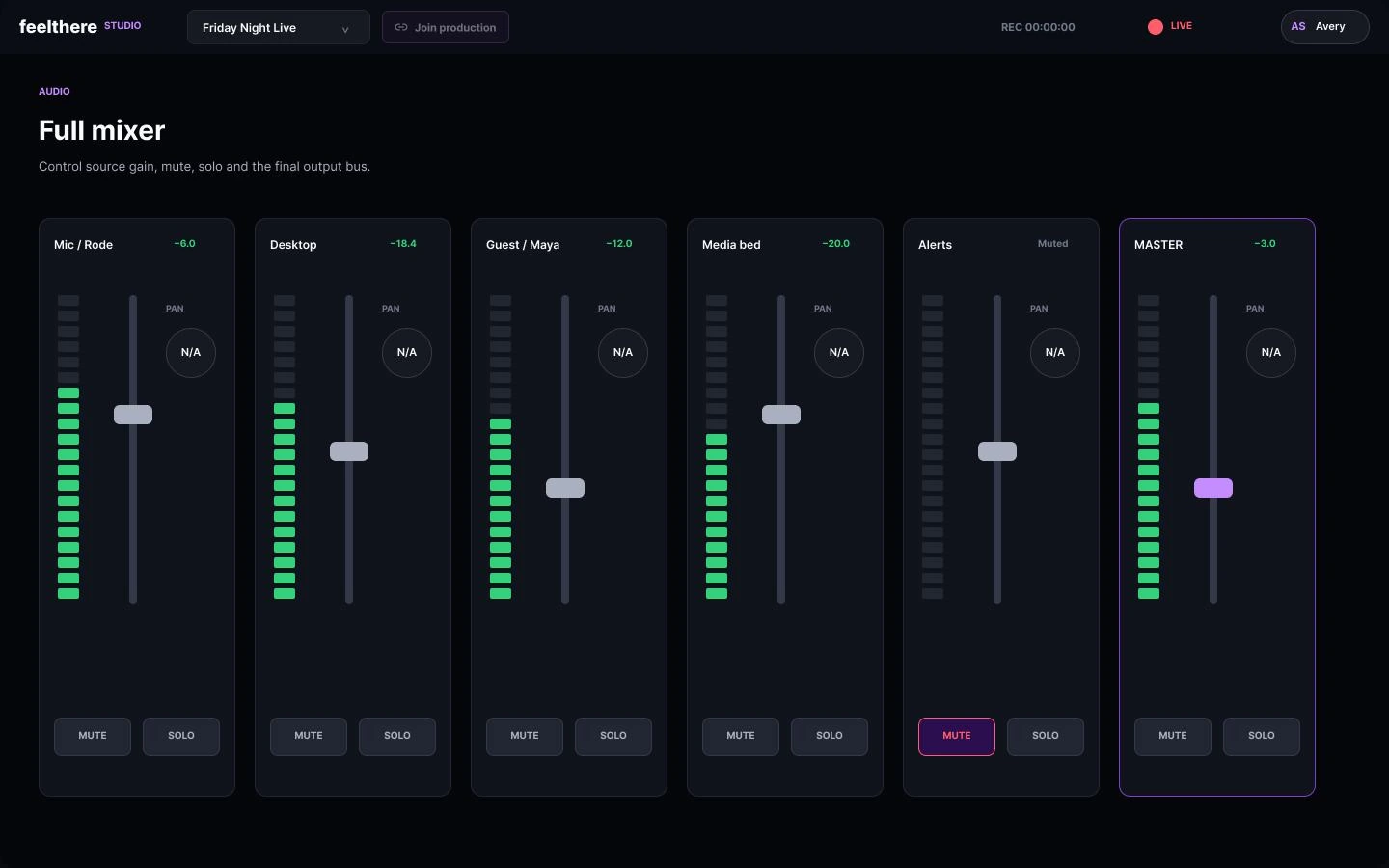Image resolution: width=1389 pixels, height=868 pixels.
Task: Click the MASTER level meter
Action: tap(1149, 448)
